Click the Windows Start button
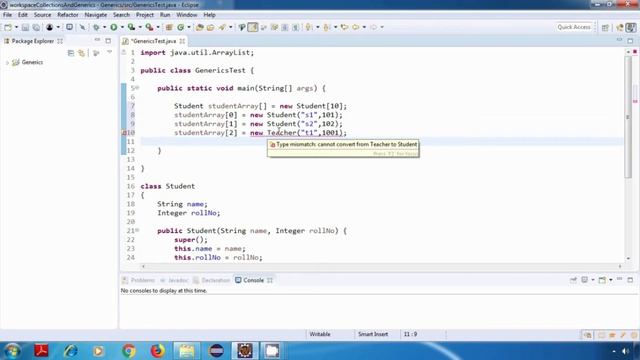This screenshot has height=360, width=640. [x=12, y=351]
